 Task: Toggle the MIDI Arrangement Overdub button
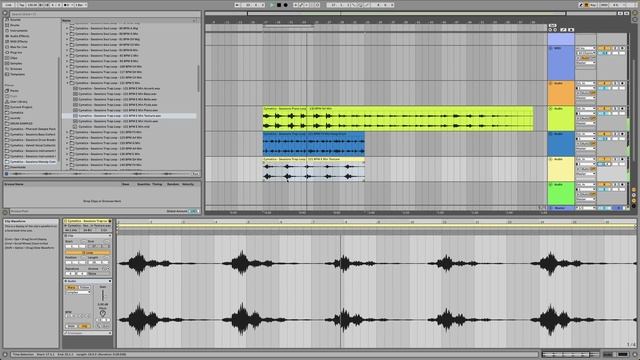pos(296,5)
